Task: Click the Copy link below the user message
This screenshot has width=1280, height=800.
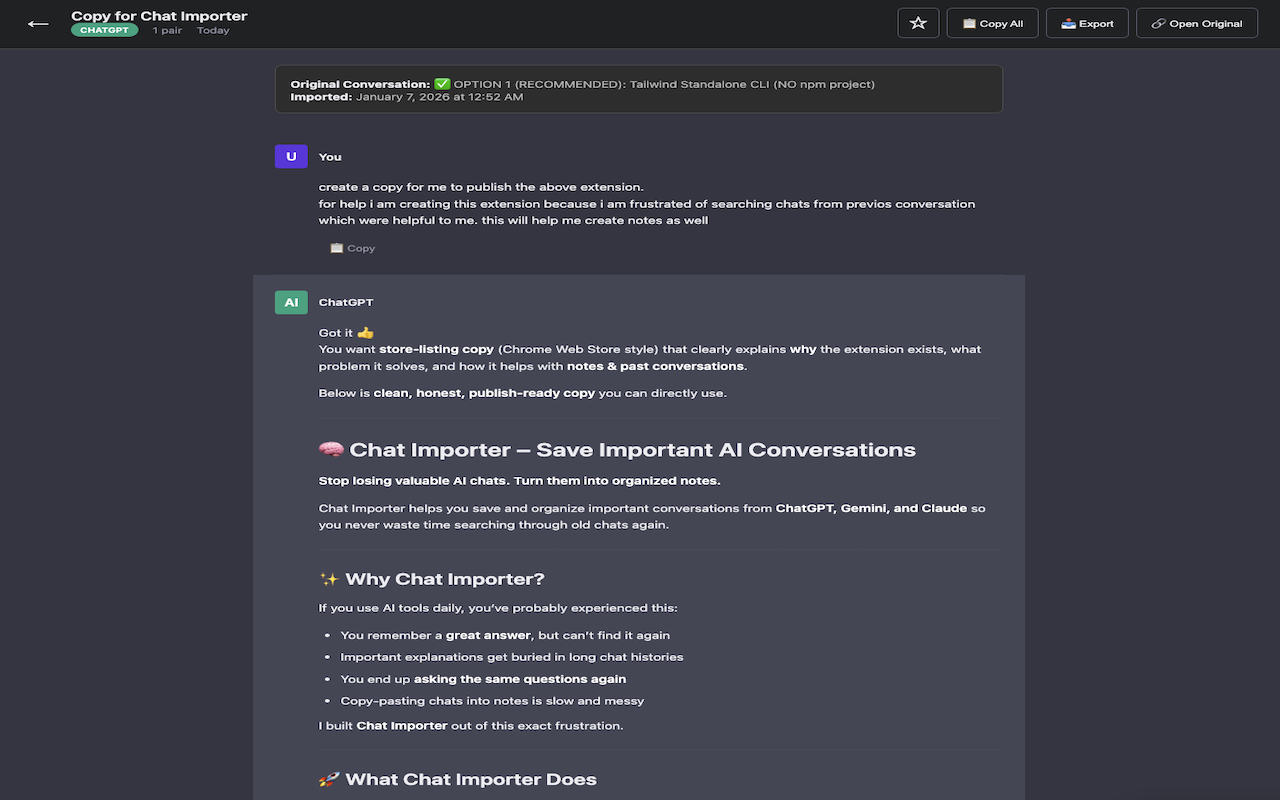Action: point(361,247)
